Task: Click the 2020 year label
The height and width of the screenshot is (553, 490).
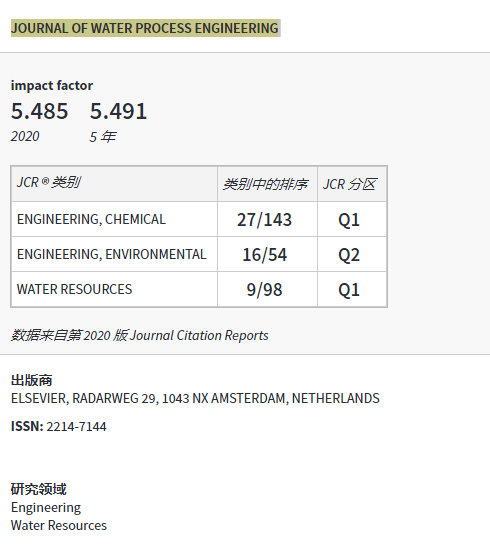Action: (x=25, y=136)
